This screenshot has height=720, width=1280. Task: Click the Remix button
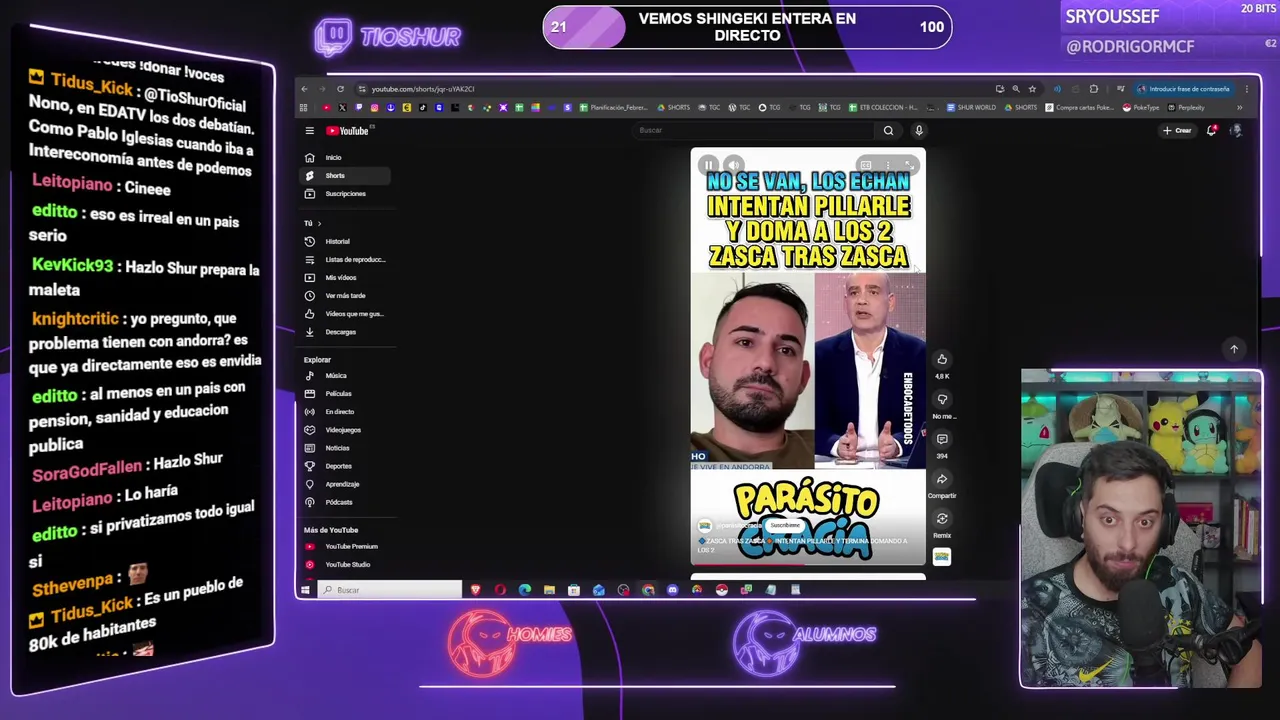pyautogui.click(x=942, y=519)
